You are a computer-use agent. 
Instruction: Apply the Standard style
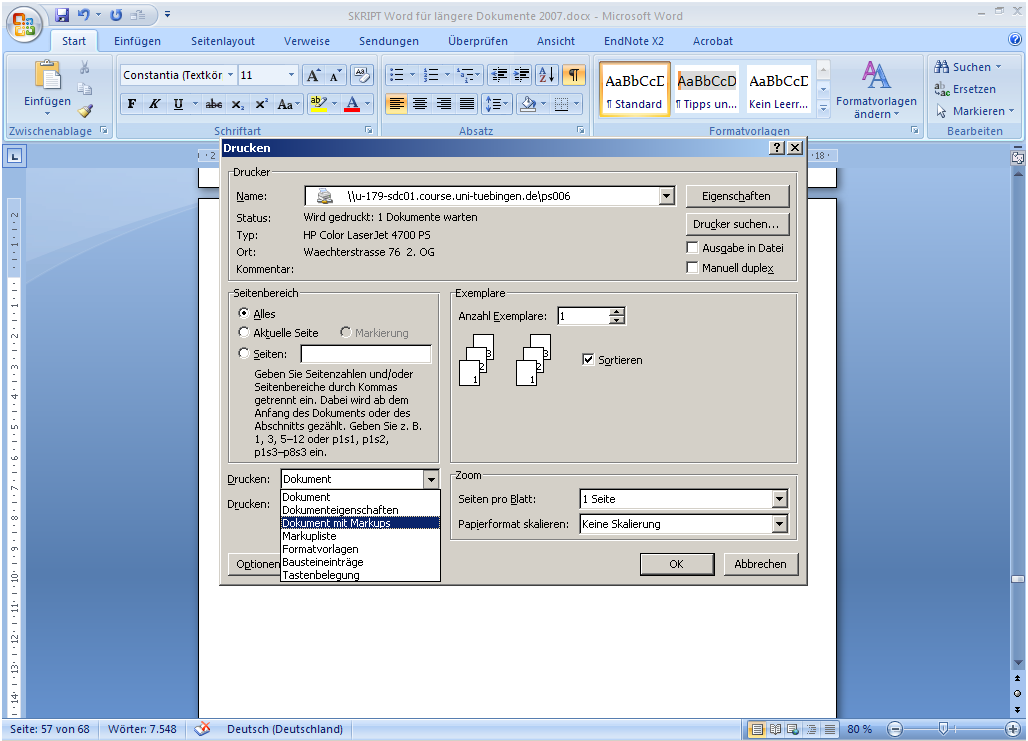(x=634, y=89)
